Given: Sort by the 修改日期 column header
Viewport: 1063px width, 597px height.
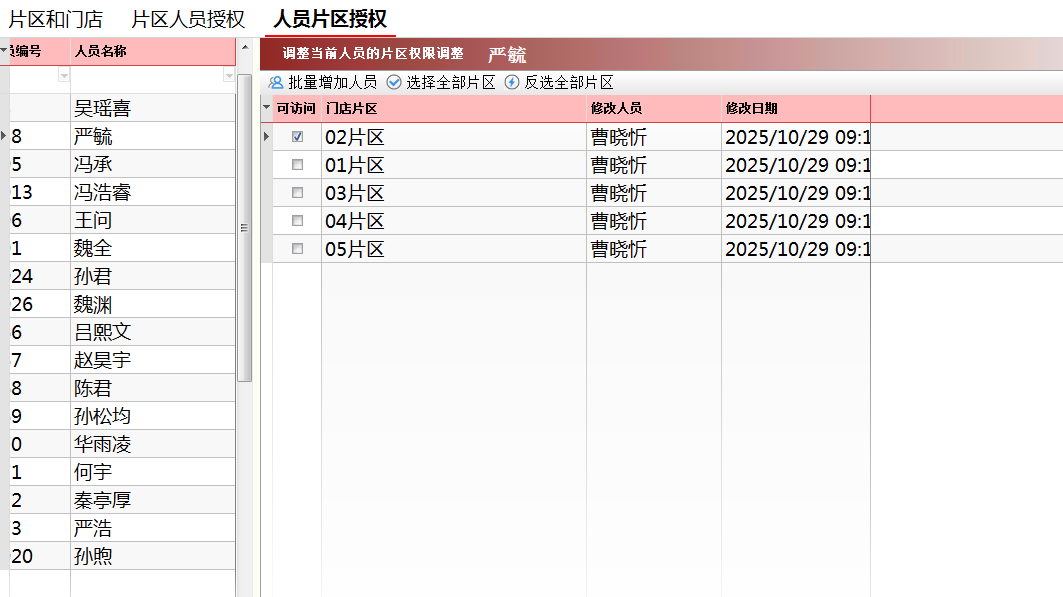Looking at the screenshot, I should 796,108.
